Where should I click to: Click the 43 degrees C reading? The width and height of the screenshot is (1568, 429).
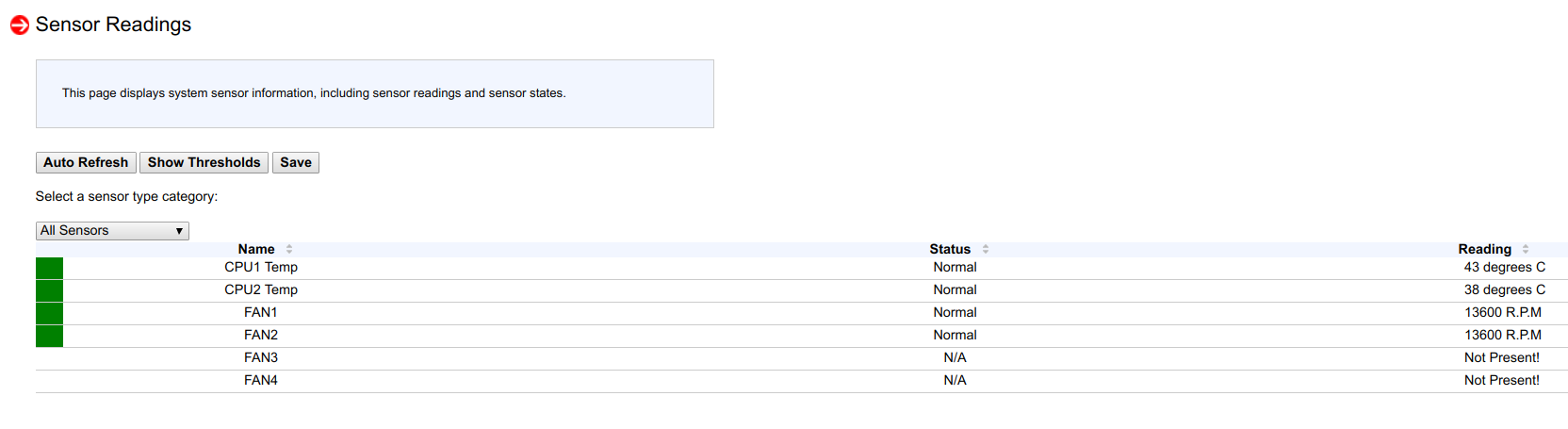tap(1504, 268)
